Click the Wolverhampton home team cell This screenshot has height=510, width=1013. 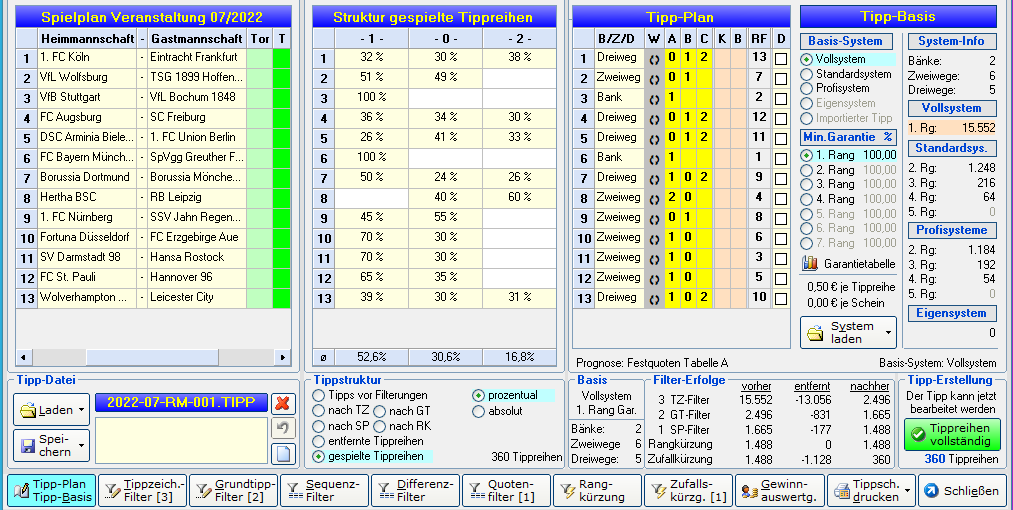[87, 298]
